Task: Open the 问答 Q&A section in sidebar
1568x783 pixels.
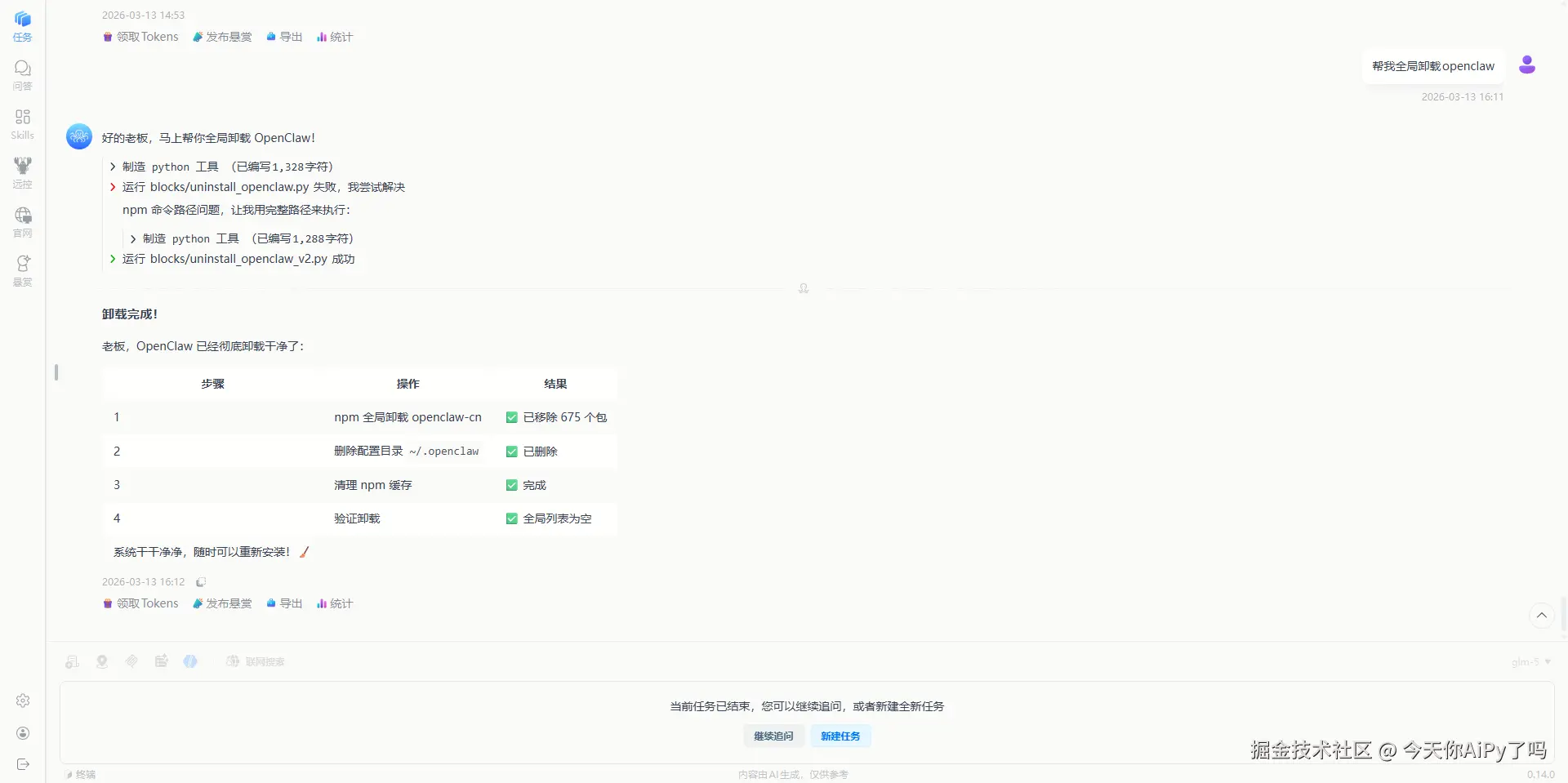Action: 22,75
